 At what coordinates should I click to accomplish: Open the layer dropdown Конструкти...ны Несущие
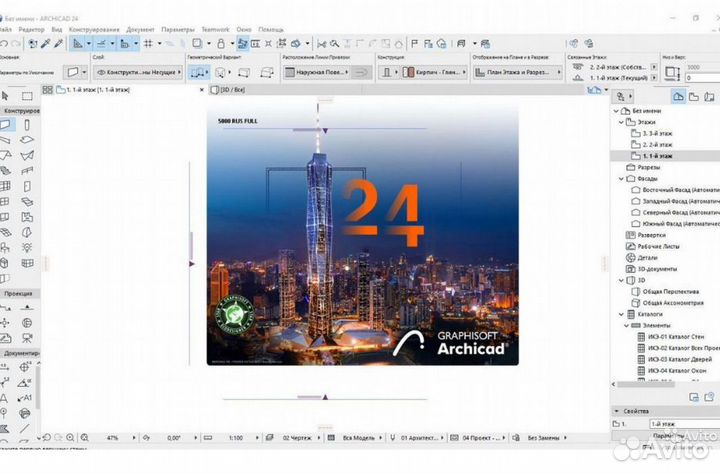[138, 72]
